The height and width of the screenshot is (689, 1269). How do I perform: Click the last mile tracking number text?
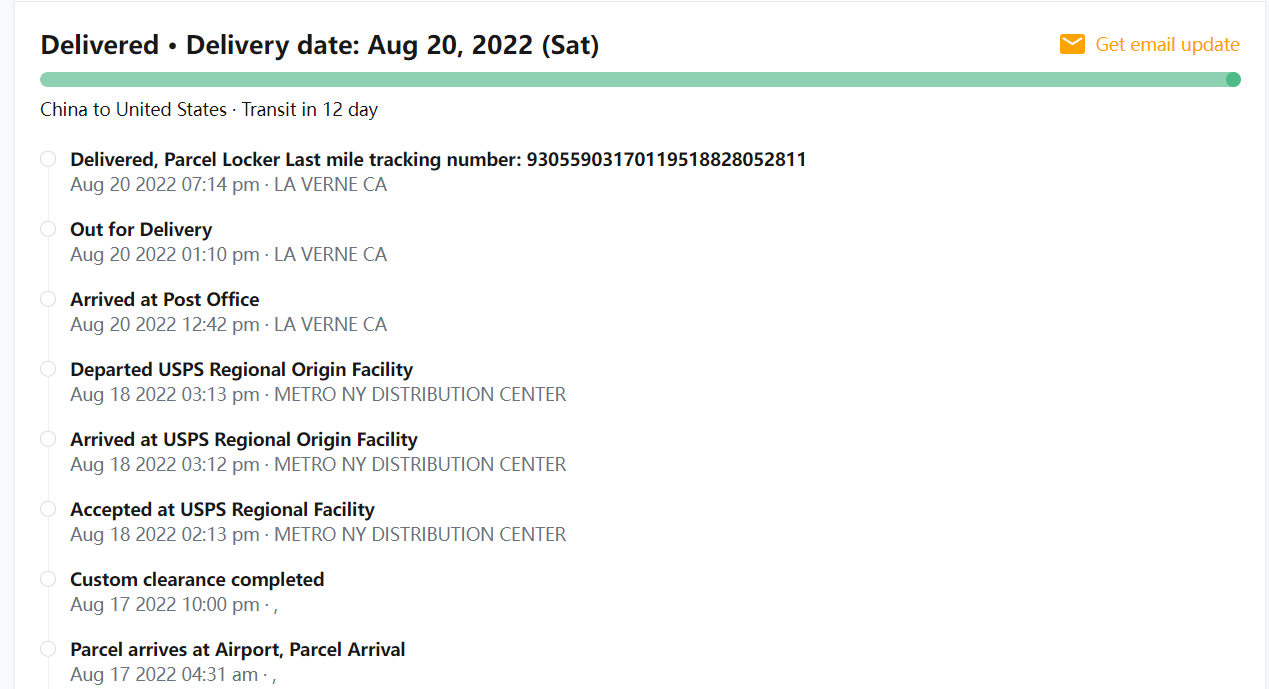(666, 160)
